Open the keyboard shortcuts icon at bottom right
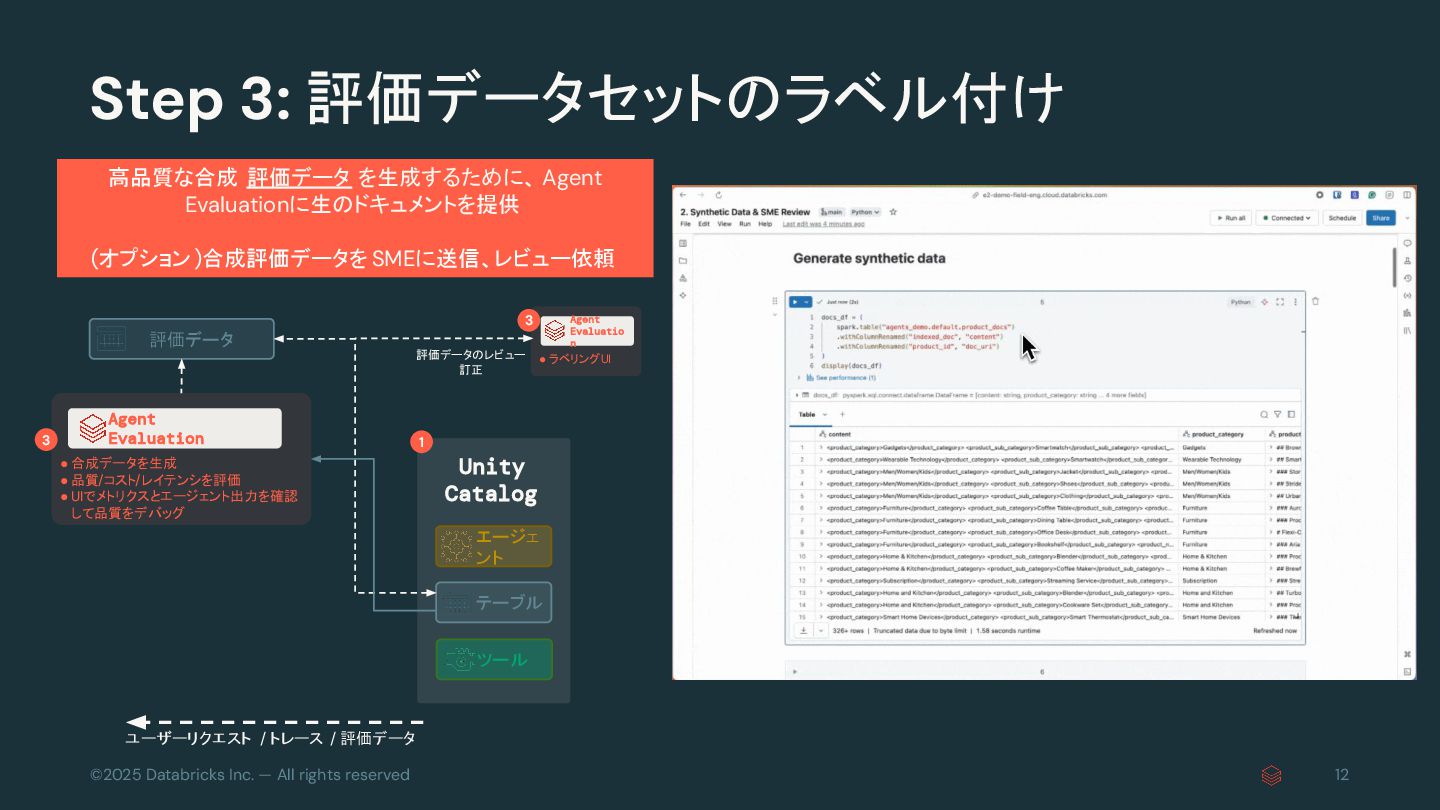1440x810 pixels. pyautogui.click(x=1407, y=654)
